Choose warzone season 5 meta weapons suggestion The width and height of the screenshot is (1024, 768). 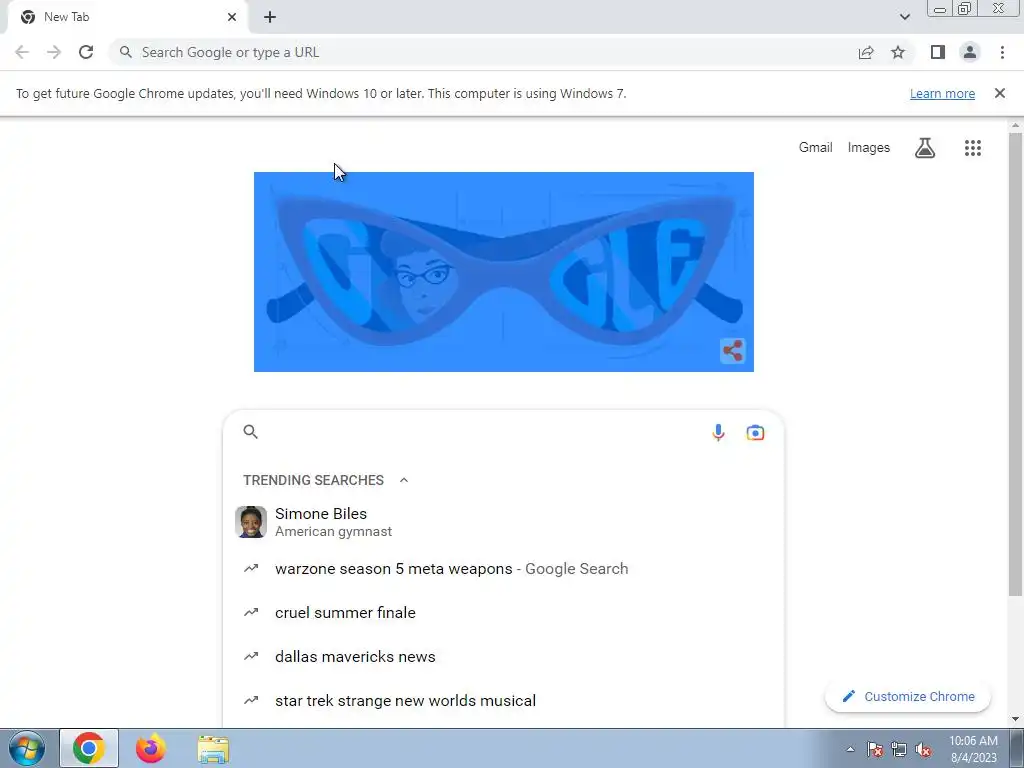tap(503, 569)
